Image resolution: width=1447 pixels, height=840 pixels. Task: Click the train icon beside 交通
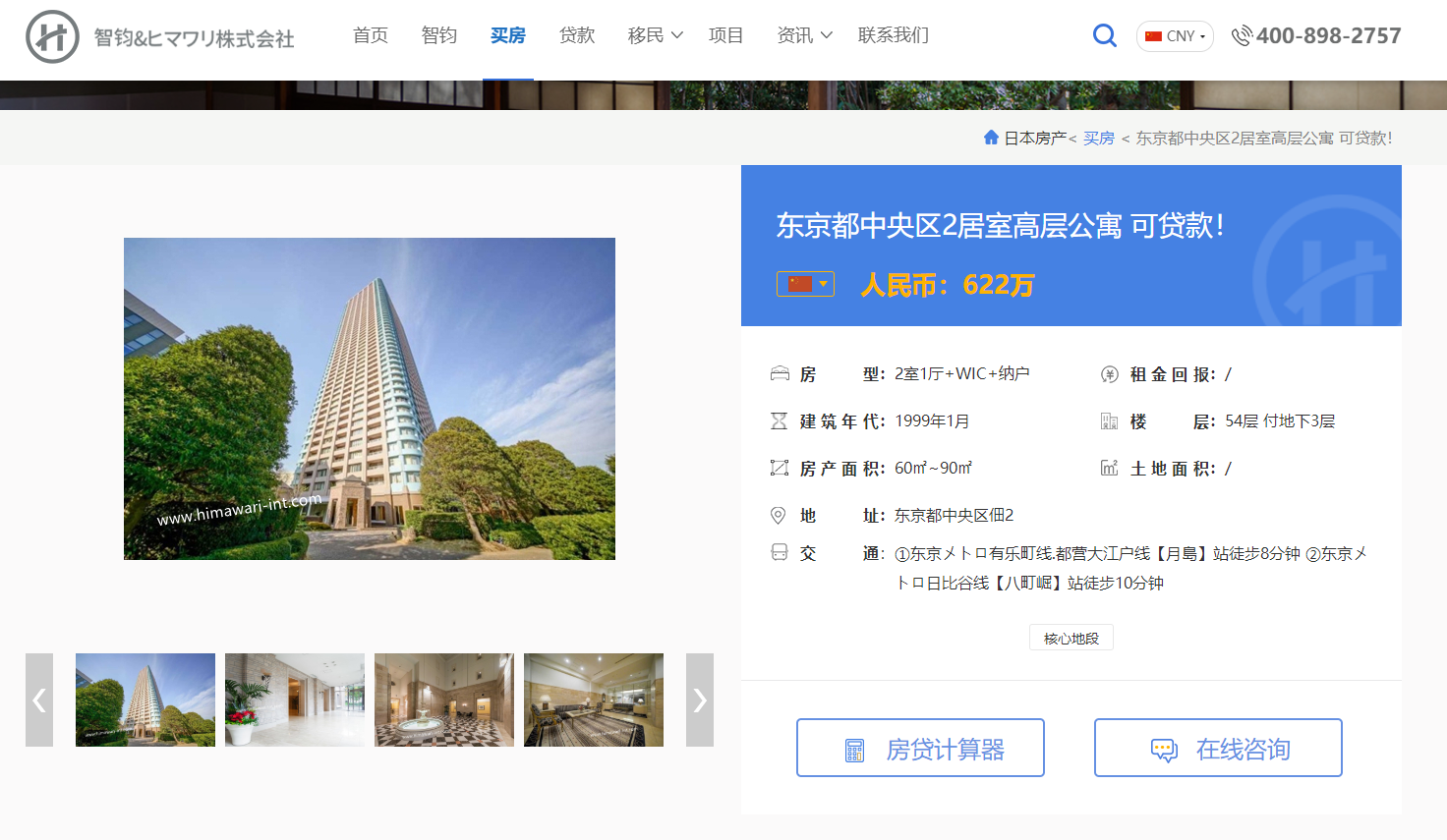click(x=779, y=553)
